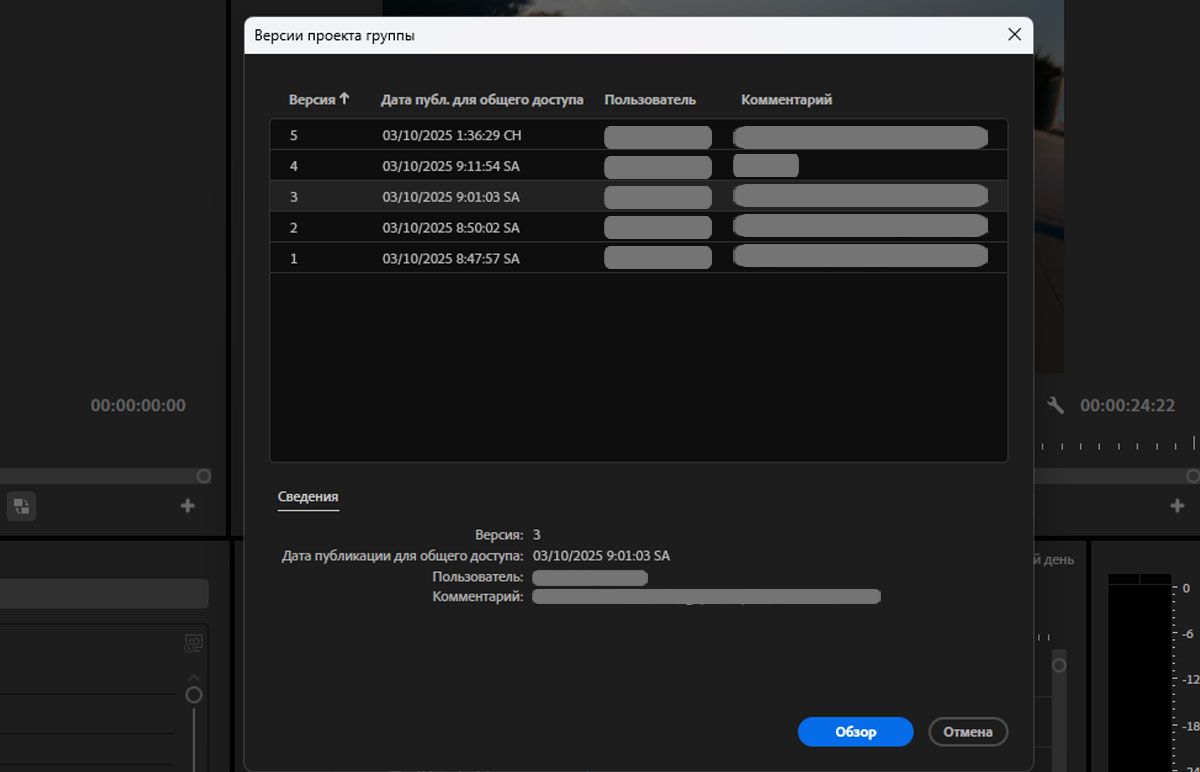Click date 03/10/2025 9:11:54 SA
This screenshot has height=772, width=1200.
coord(451,166)
